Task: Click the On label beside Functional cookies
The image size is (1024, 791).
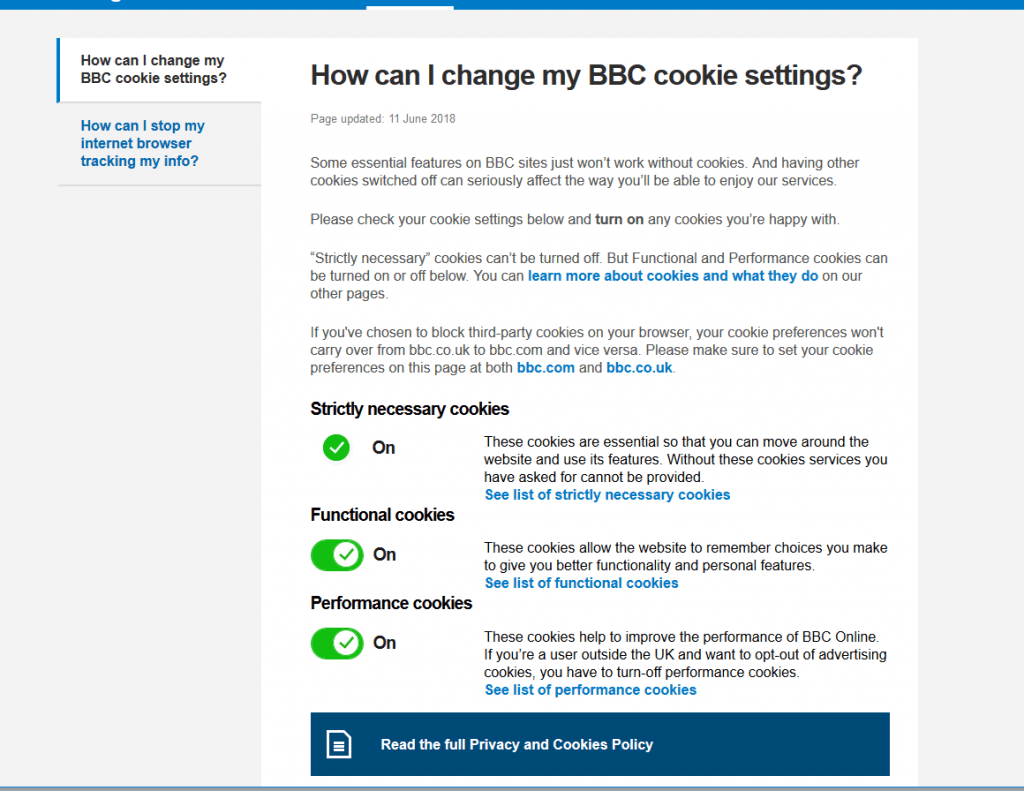Action: click(x=385, y=555)
